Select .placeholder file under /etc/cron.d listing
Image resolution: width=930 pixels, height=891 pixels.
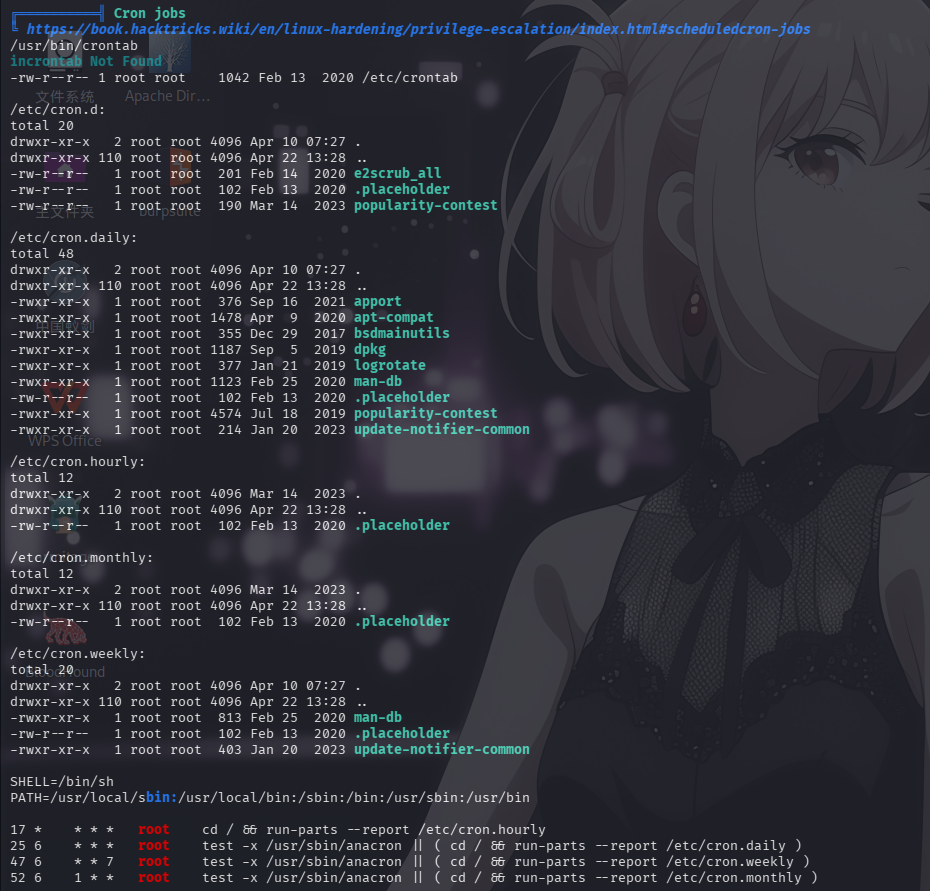pyautogui.click(x=402, y=189)
